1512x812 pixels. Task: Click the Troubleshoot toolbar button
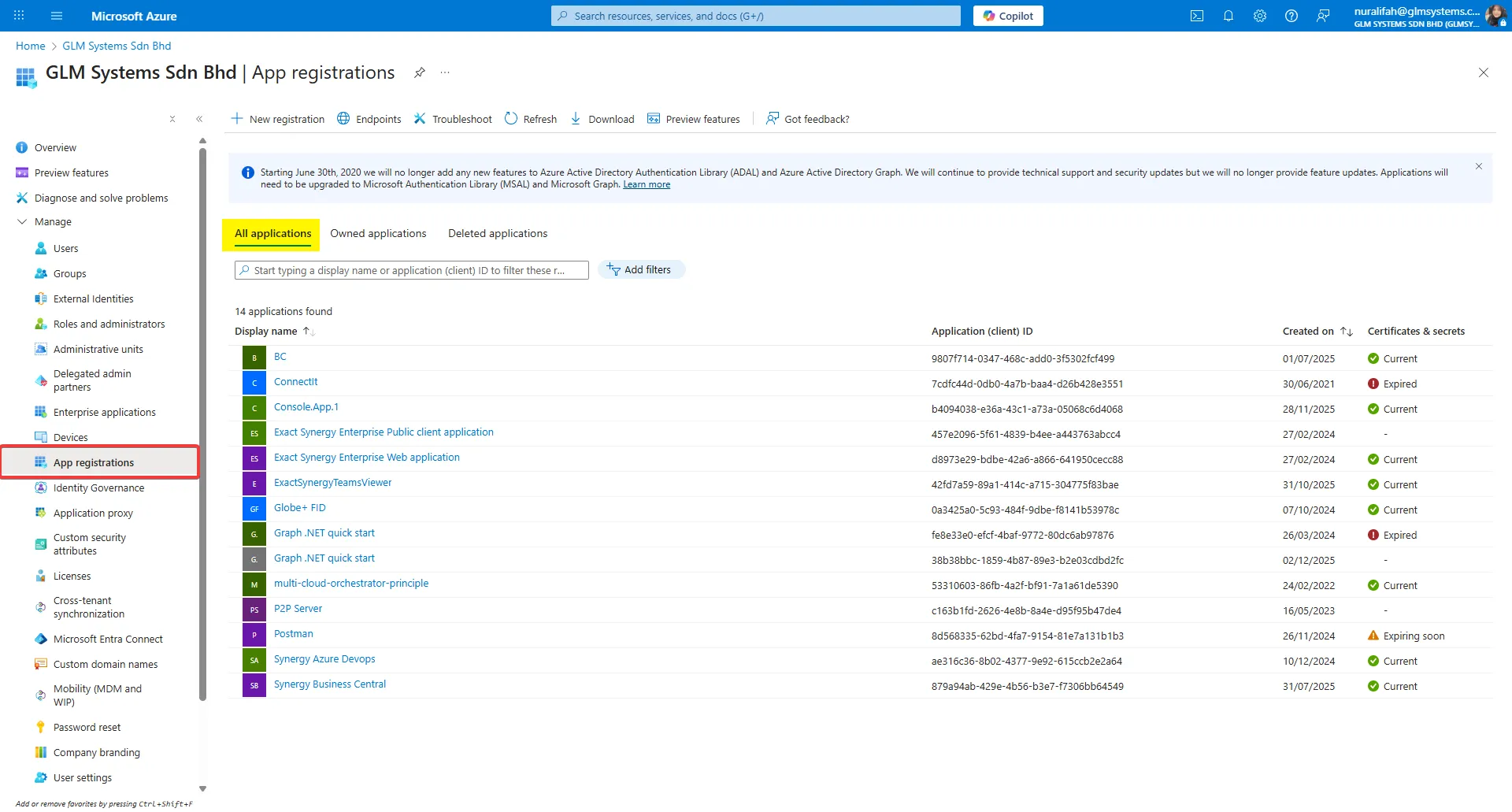[453, 119]
